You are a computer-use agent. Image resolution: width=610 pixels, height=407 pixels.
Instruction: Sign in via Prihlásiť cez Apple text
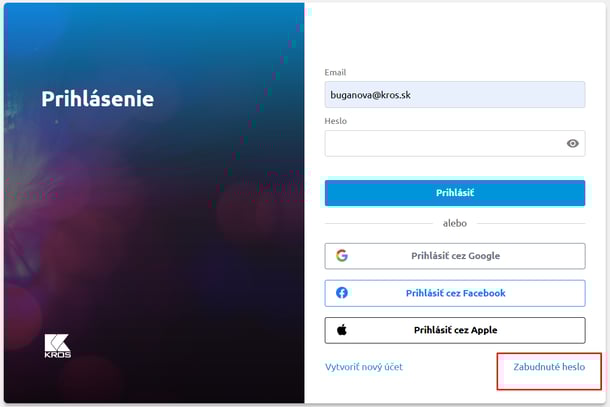456,330
